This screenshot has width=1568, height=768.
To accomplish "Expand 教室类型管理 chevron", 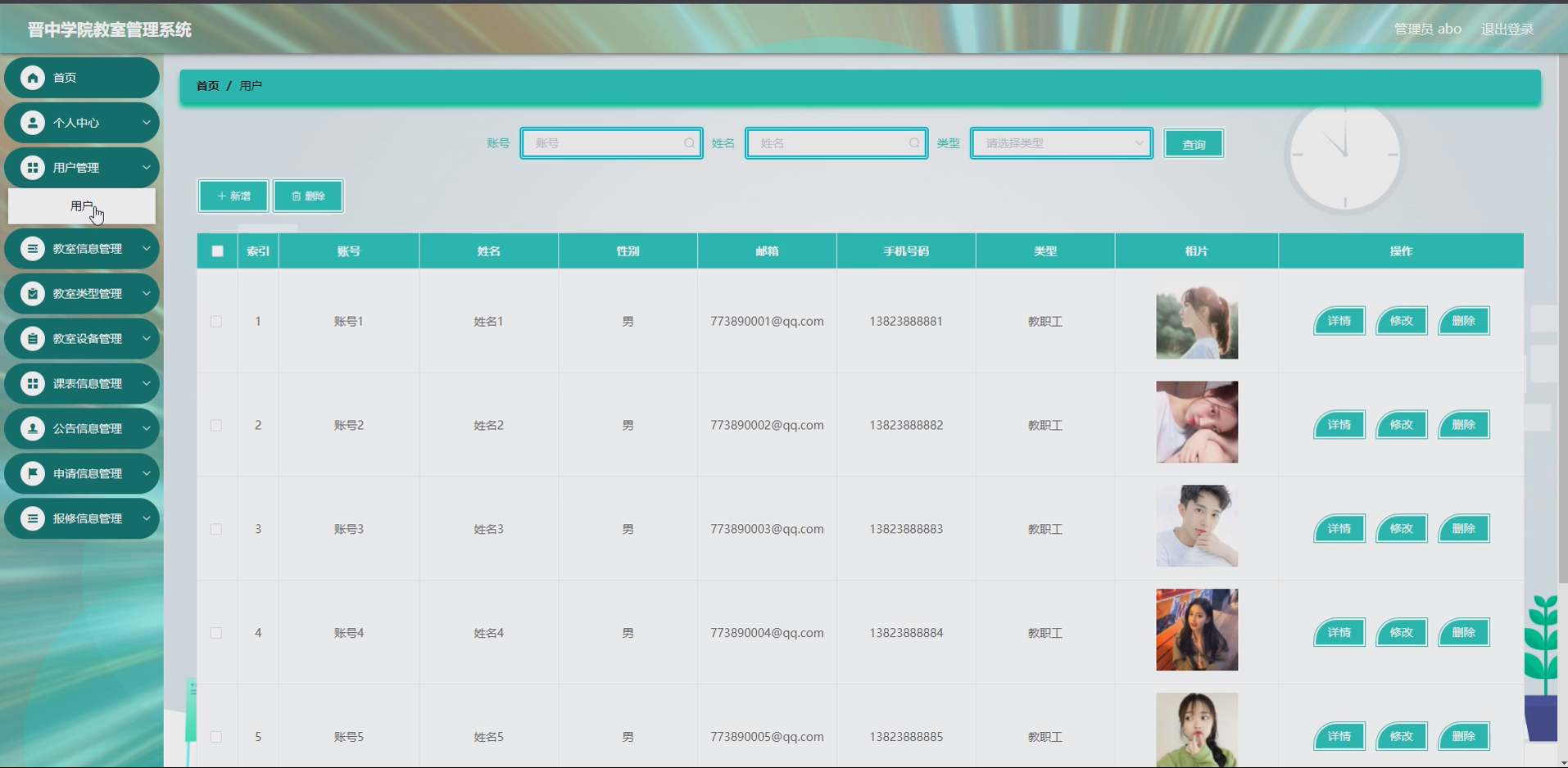I will click(x=147, y=294).
